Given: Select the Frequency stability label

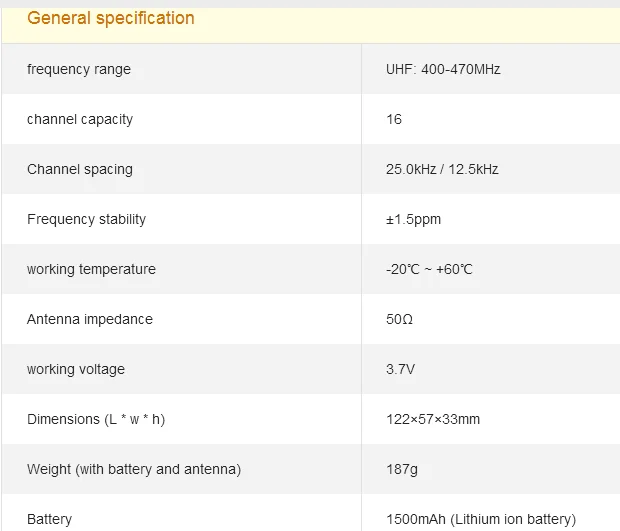Looking at the screenshot, I should click(87, 219).
